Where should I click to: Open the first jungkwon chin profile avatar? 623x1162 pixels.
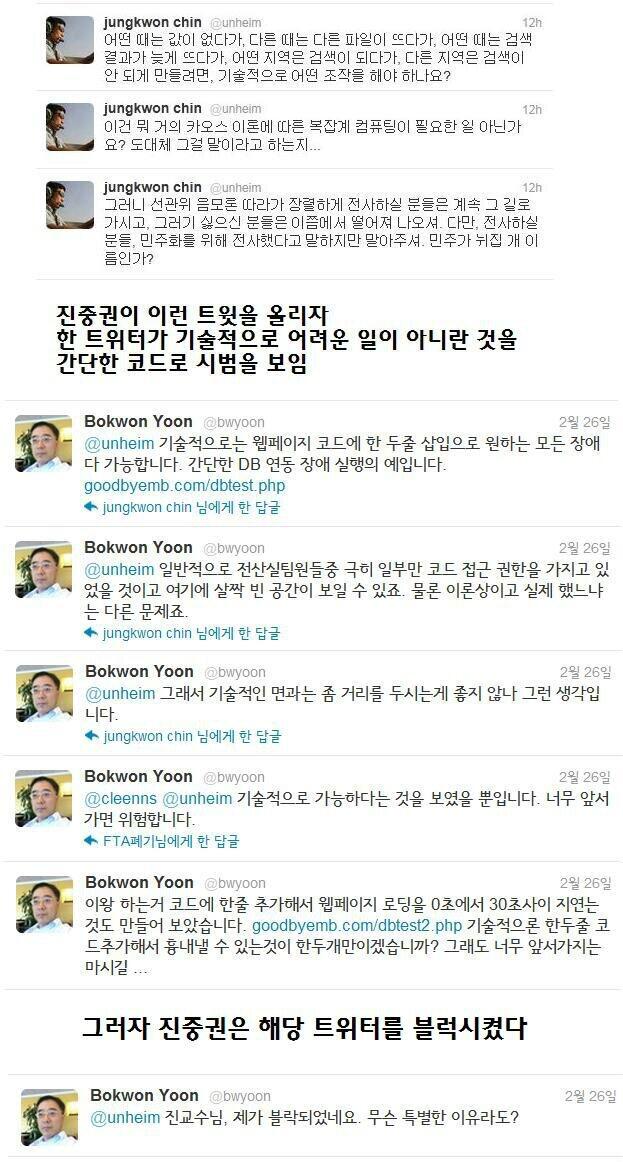tap(70, 40)
